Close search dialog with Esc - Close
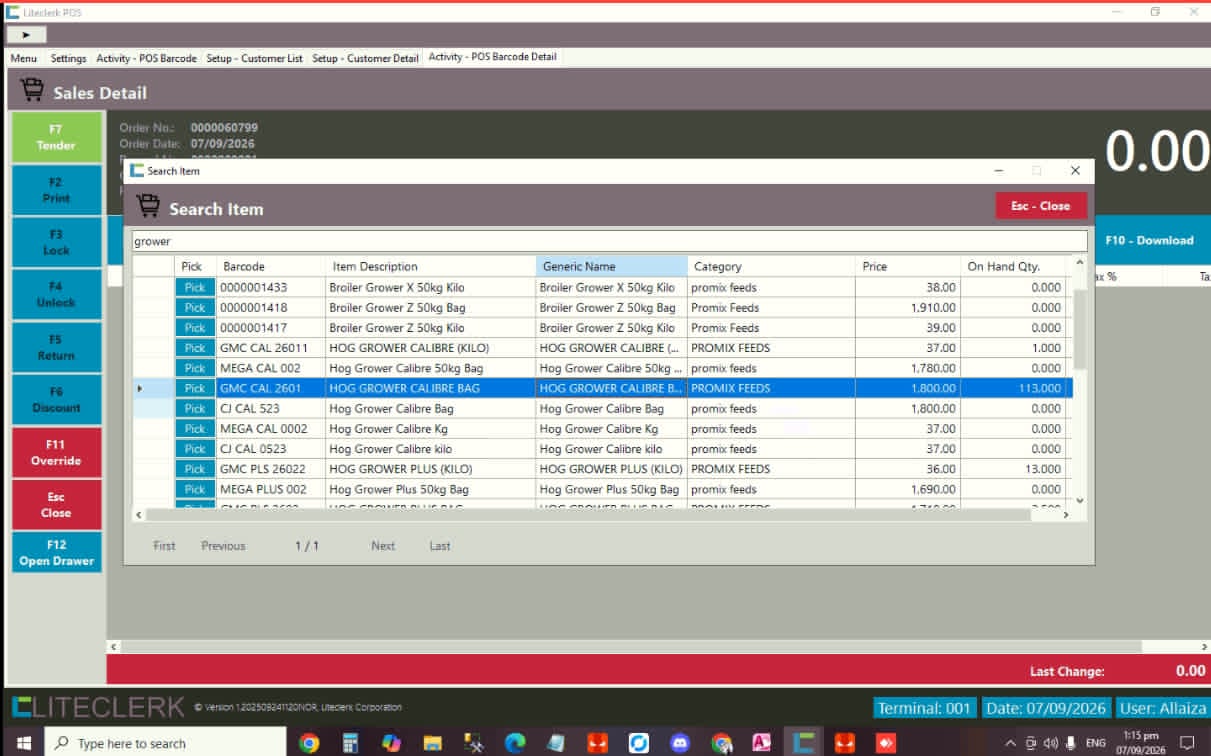 pos(1040,206)
